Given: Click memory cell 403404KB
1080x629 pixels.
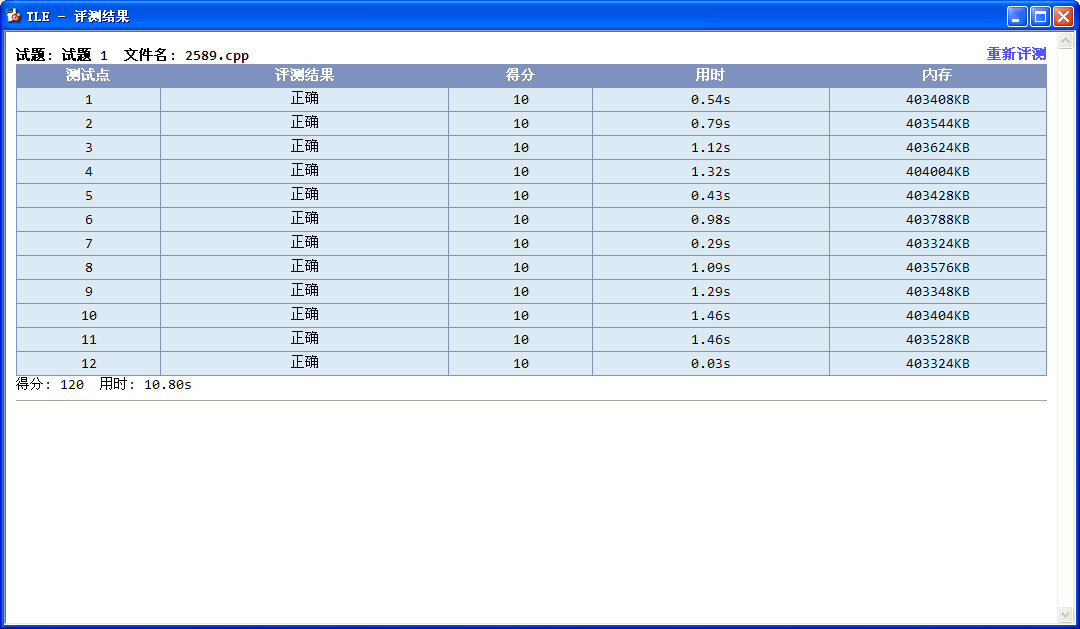Looking at the screenshot, I should pyautogui.click(x=937, y=316).
